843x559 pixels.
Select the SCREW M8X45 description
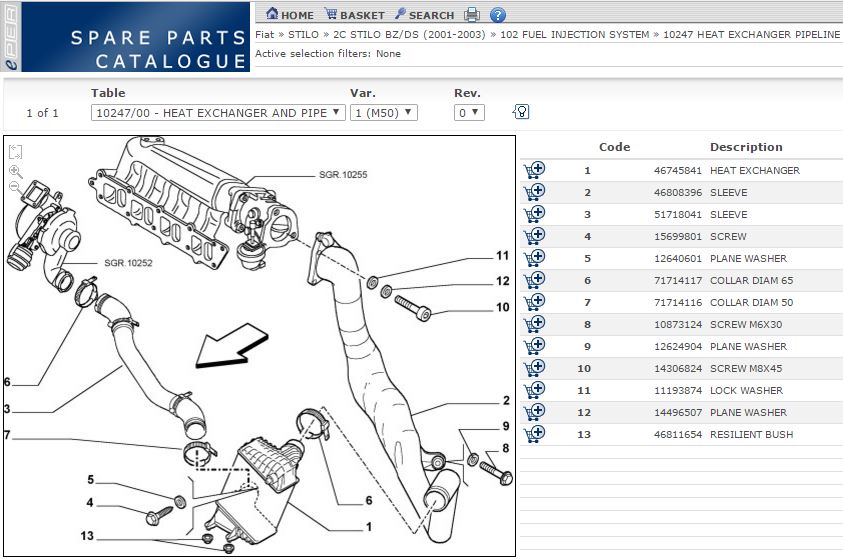(746, 369)
